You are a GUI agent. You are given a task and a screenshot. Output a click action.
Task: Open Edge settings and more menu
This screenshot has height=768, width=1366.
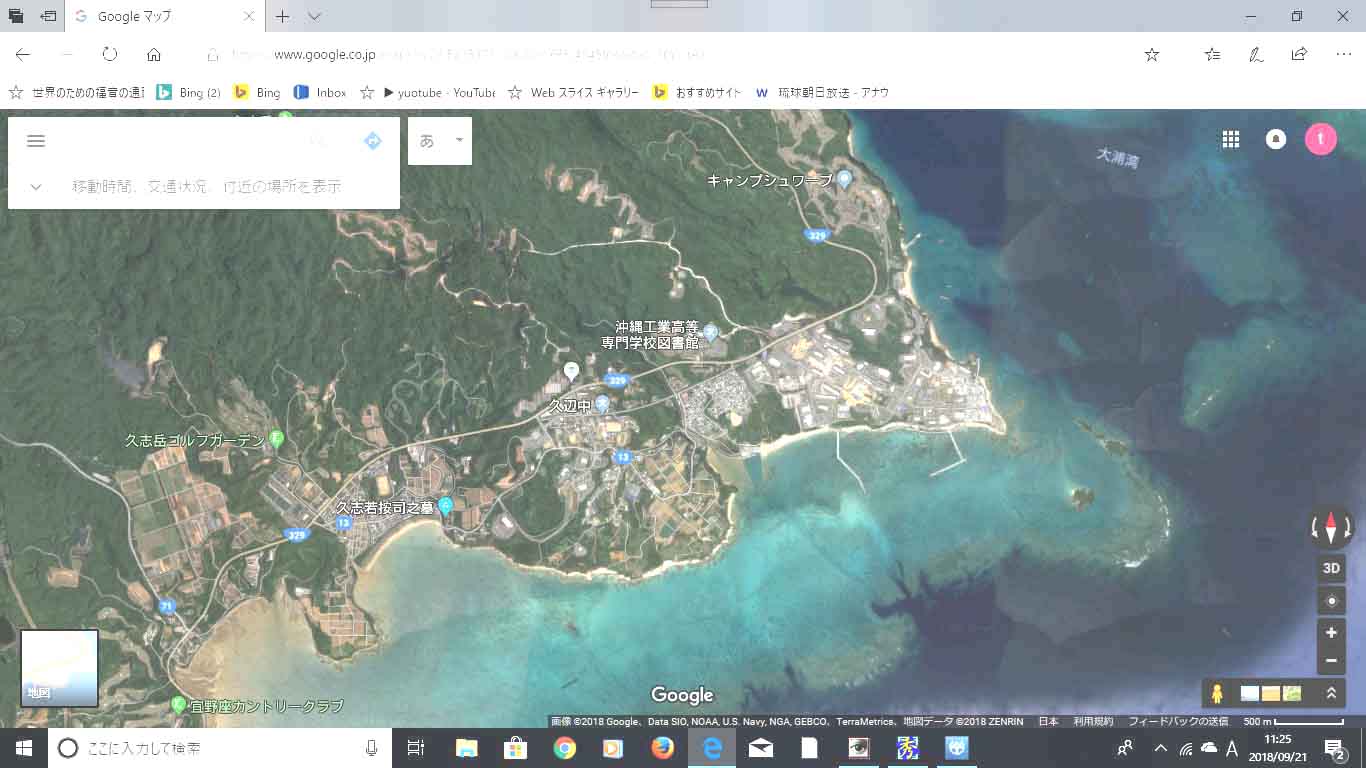(1343, 55)
